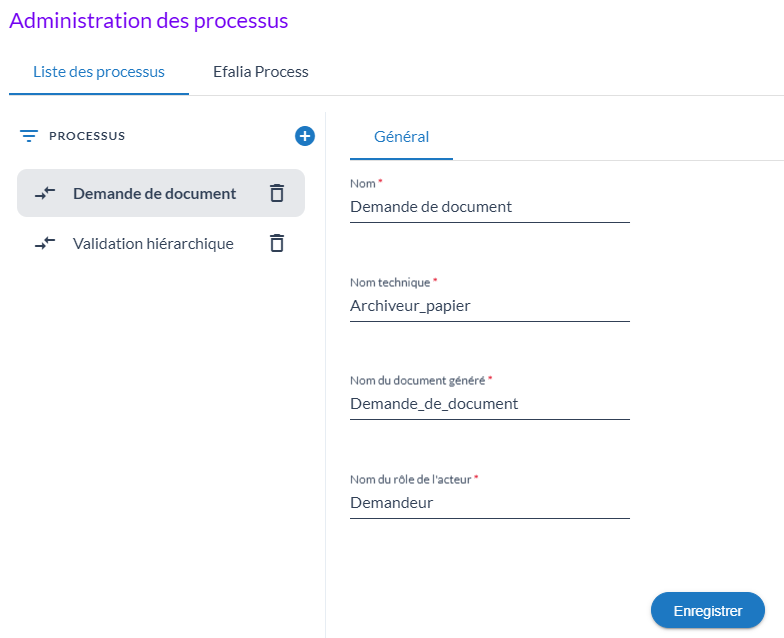Image resolution: width=784 pixels, height=638 pixels.
Task: Click into the Demandeur role field
Action: (x=489, y=503)
